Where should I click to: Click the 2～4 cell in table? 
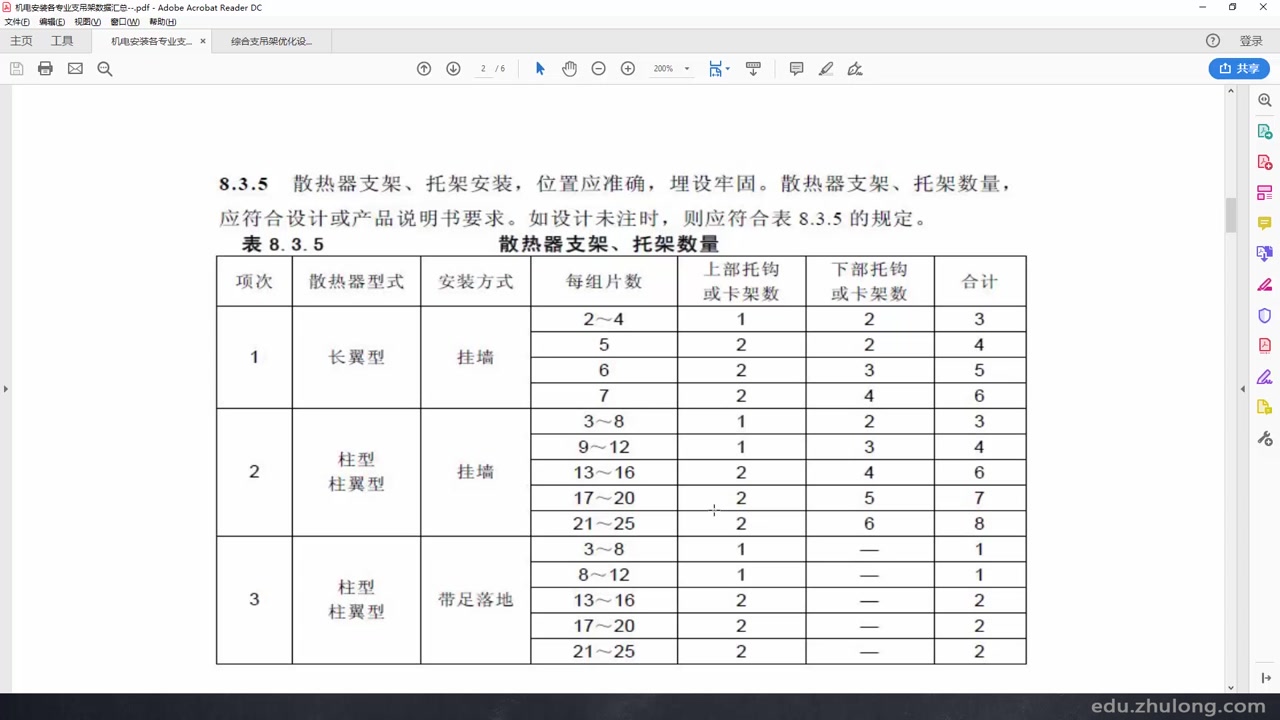(604, 319)
